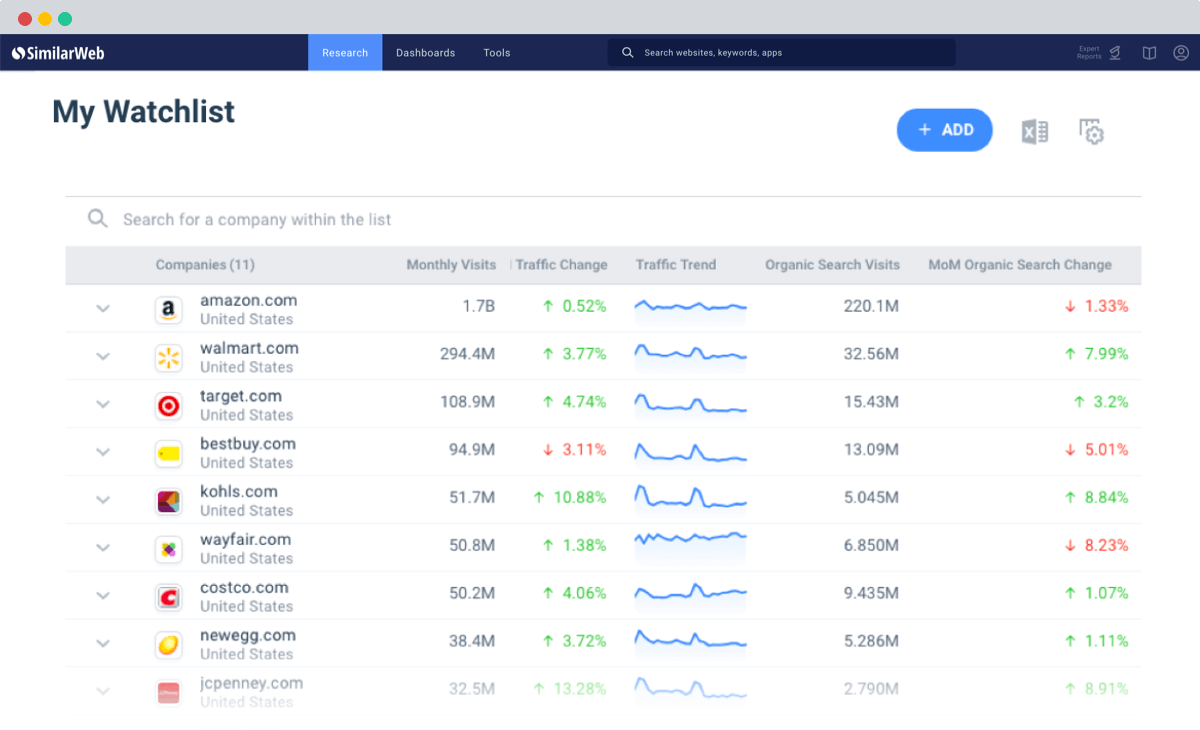Select the 9.435M organic search value

click(871, 594)
